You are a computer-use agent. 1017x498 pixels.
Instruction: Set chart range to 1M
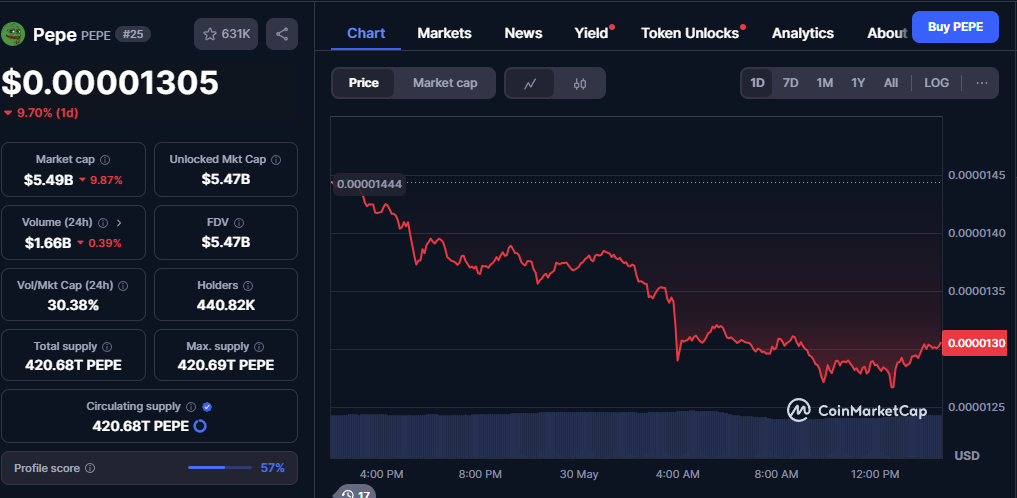pyautogui.click(x=824, y=83)
